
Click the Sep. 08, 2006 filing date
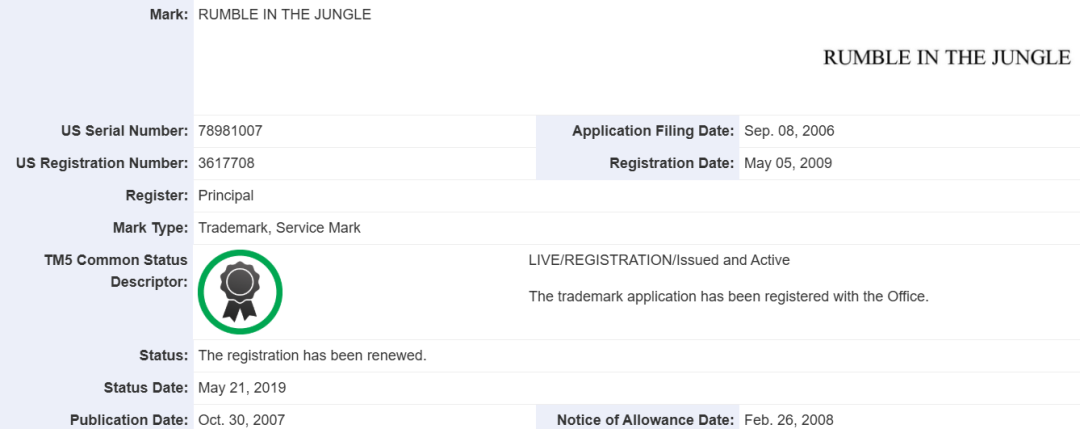pos(789,131)
